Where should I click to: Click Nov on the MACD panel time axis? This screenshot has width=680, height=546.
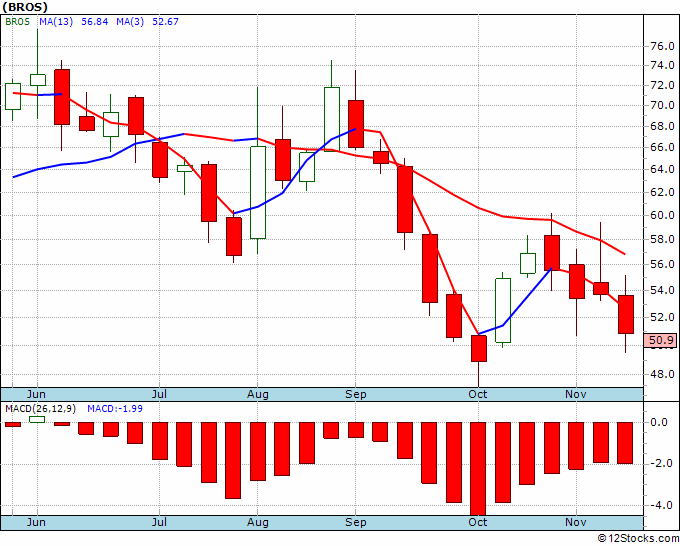pos(576,522)
